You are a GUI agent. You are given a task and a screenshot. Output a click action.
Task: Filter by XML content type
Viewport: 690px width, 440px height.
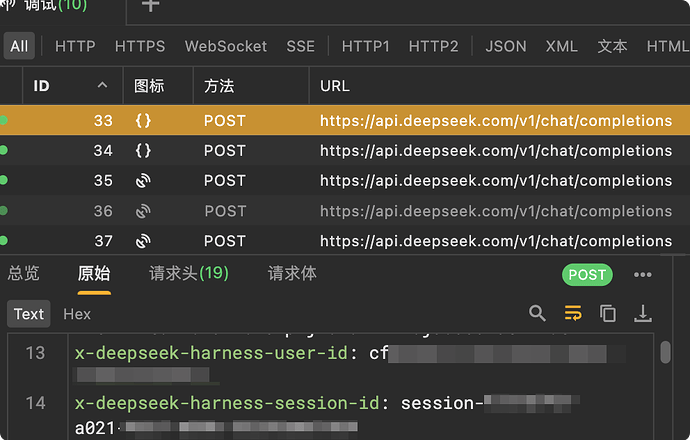562,46
